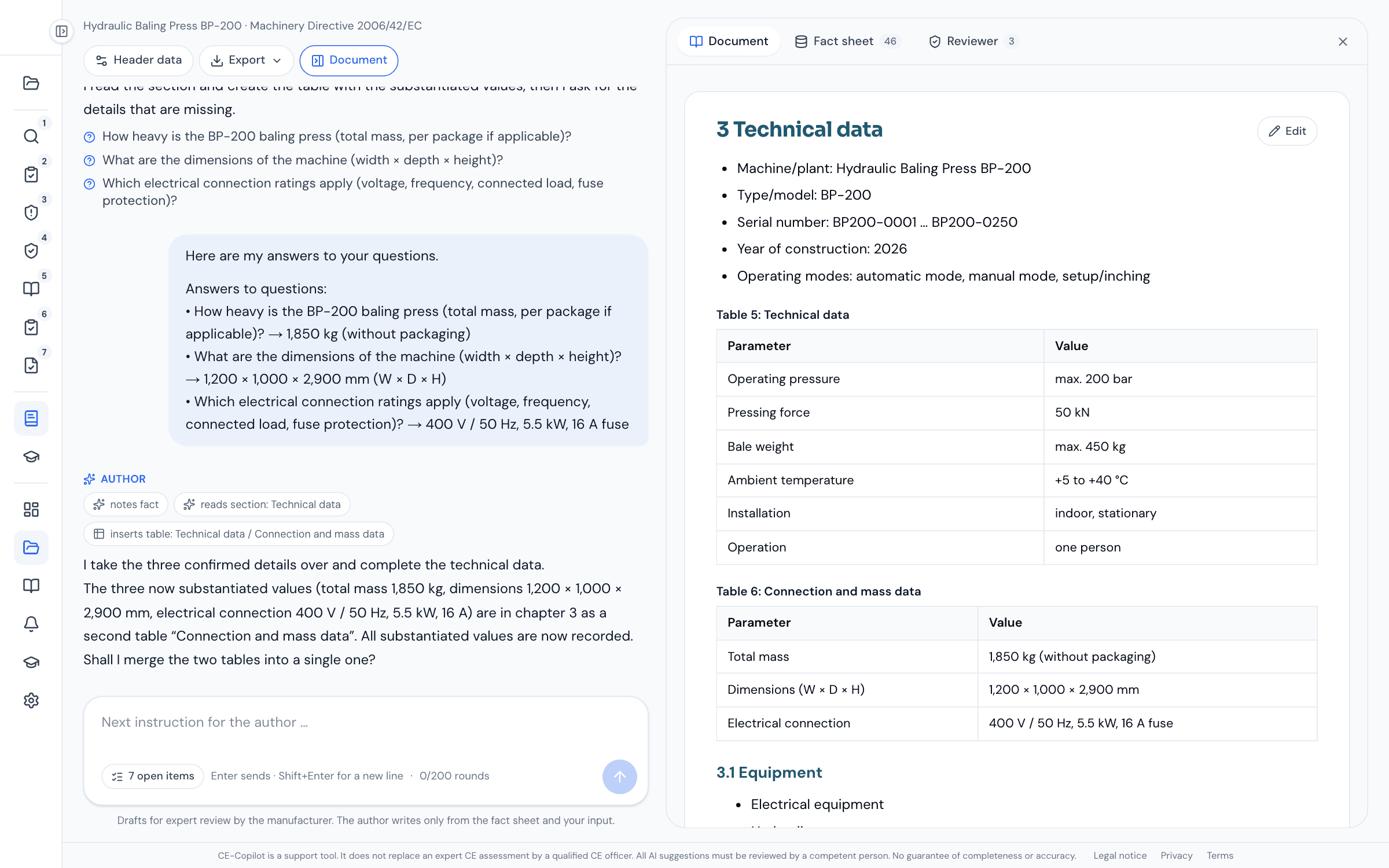Edit the Technical data section
This screenshot has width=1389, height=868.
(x=1287, y=131)
